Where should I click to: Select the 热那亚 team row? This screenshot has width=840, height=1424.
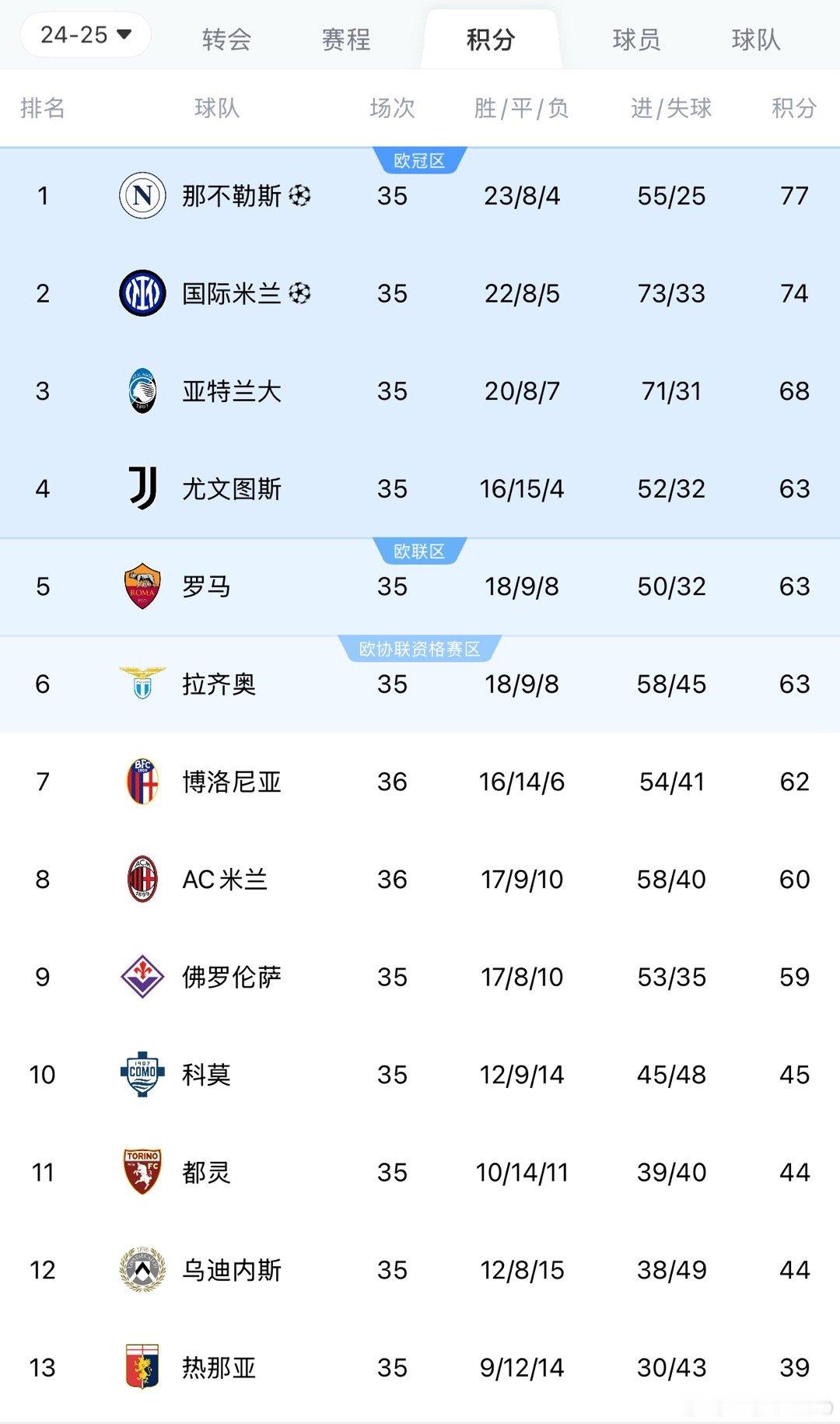(x=420, y=1367)
